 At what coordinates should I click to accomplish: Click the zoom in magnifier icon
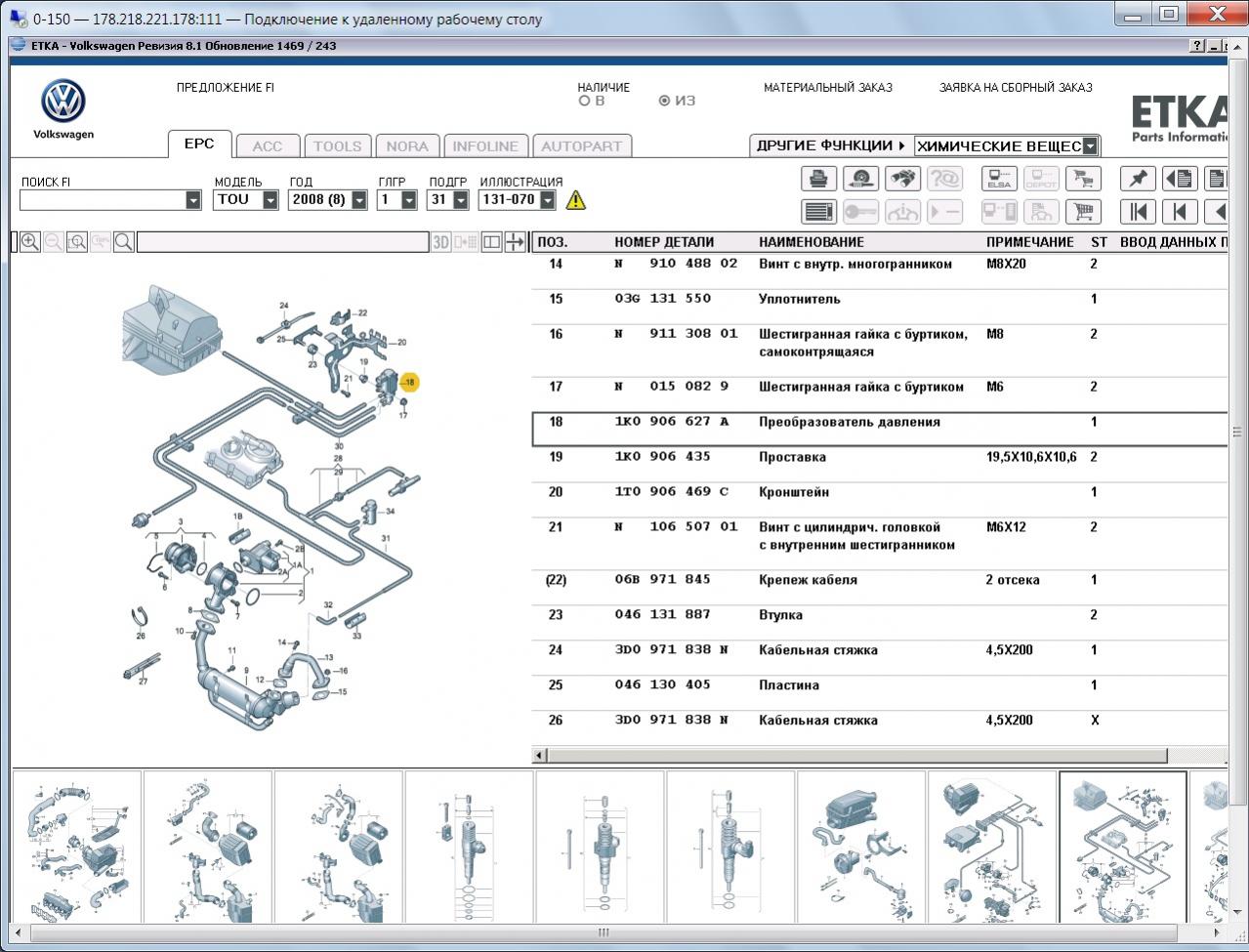point(30,242)
